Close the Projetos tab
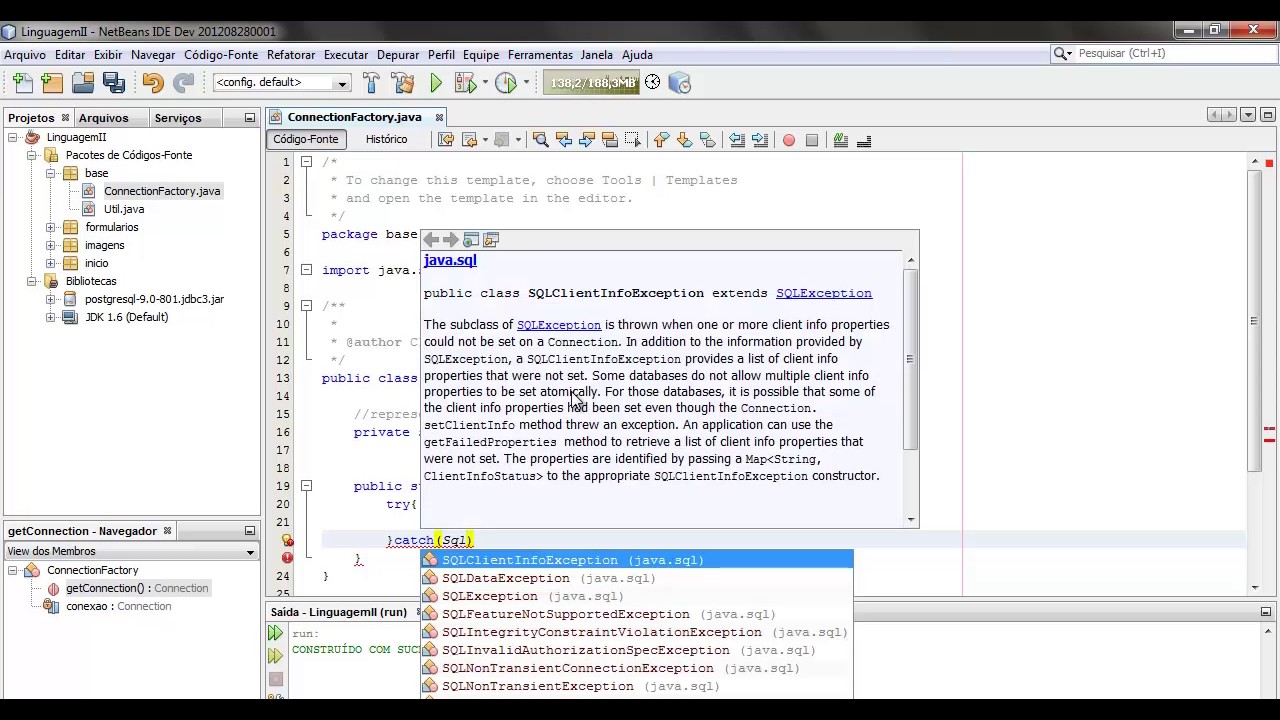The width and height of the screenshot is (1280, 720). coord(65,118)
